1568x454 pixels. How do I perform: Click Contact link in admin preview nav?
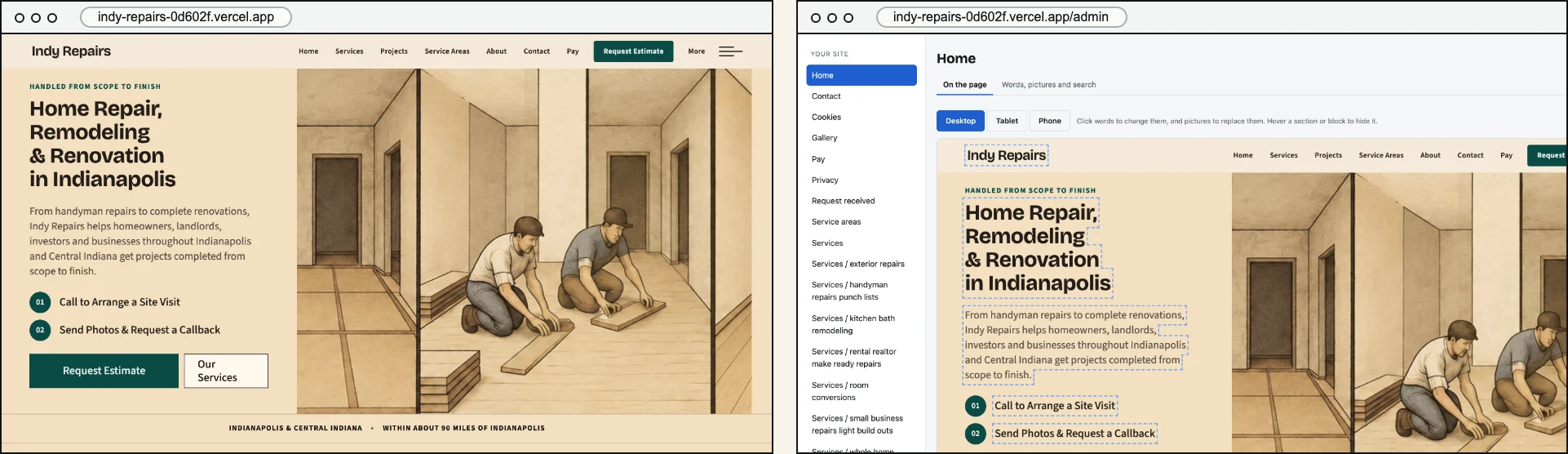pyautogui.click(x=1470, y=155)
